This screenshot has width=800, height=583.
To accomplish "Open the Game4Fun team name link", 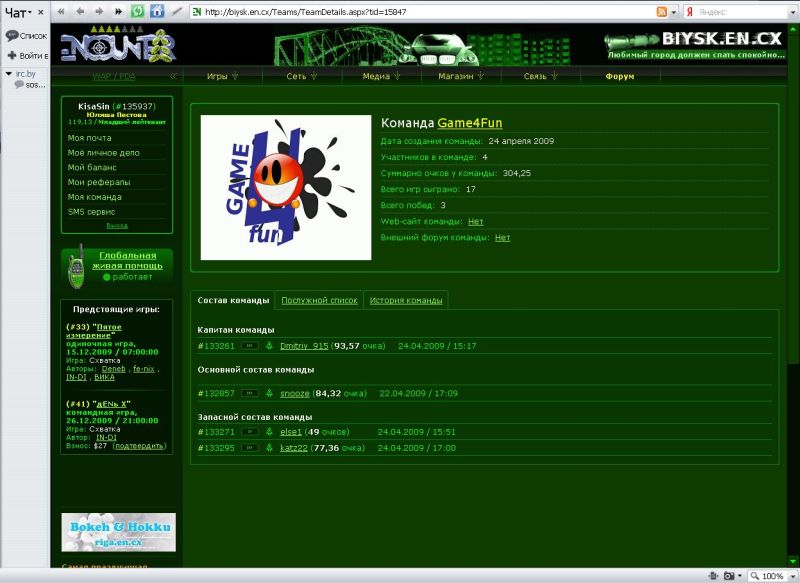I will [x=470, y=123].
